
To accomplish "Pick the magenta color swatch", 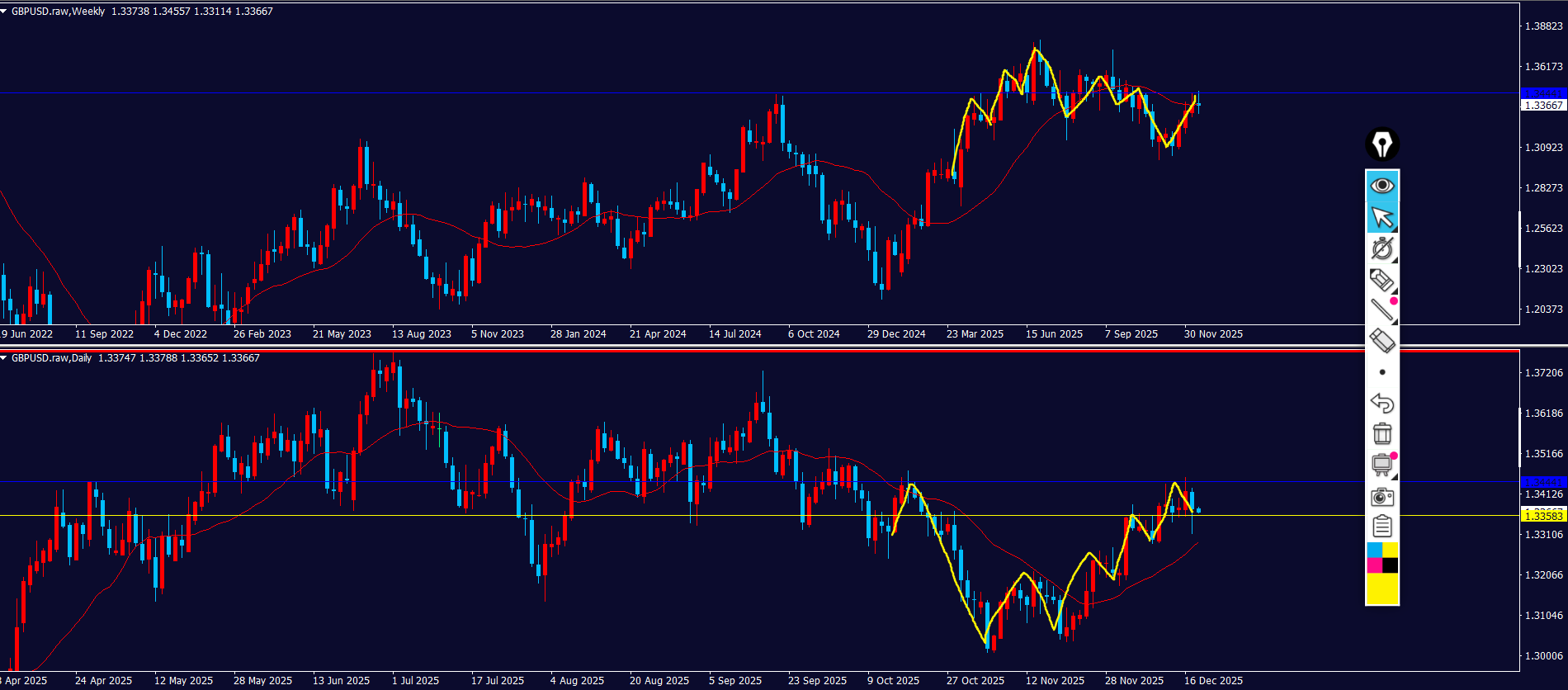I will click(x=1374, y=565).
